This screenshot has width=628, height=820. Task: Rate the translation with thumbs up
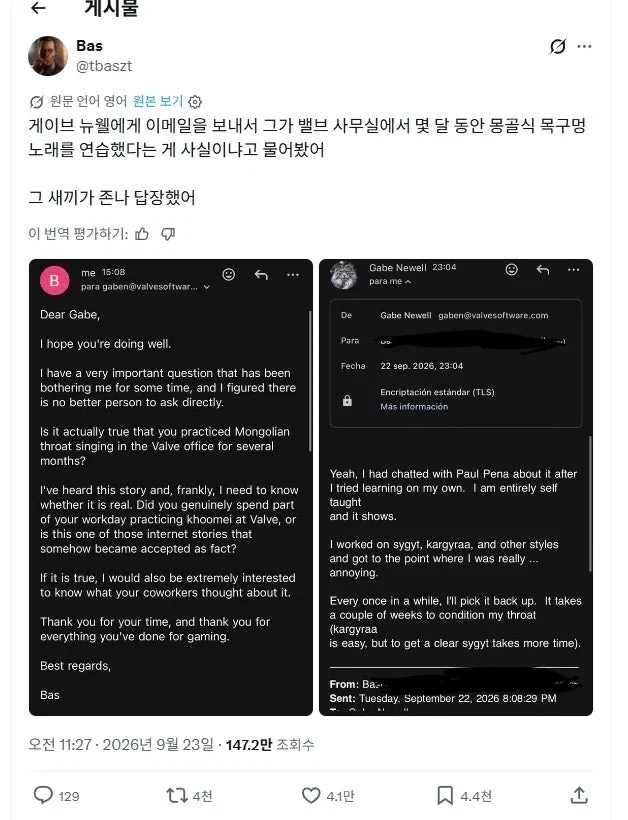pos(142,234)
